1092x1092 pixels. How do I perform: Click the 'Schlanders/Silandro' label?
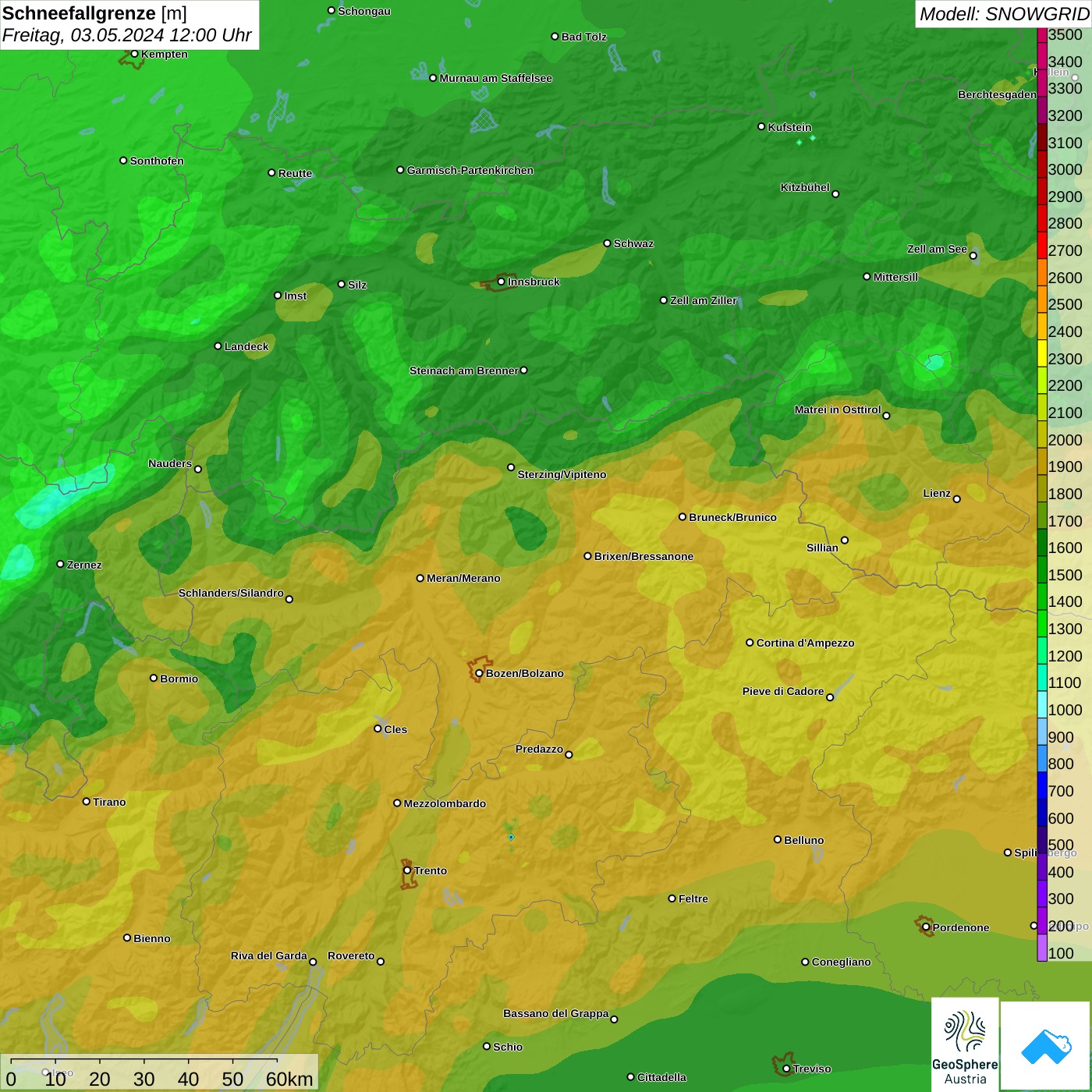[231, 593]
